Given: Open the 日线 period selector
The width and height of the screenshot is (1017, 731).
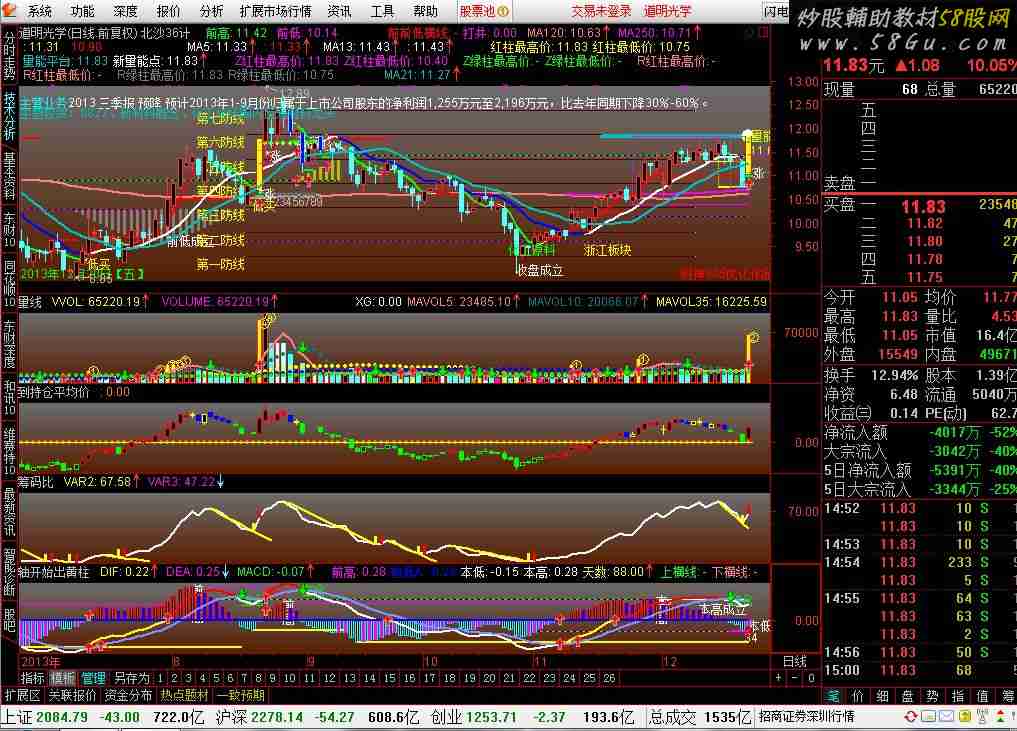Looking at the screenshot, I should [795, 661].
